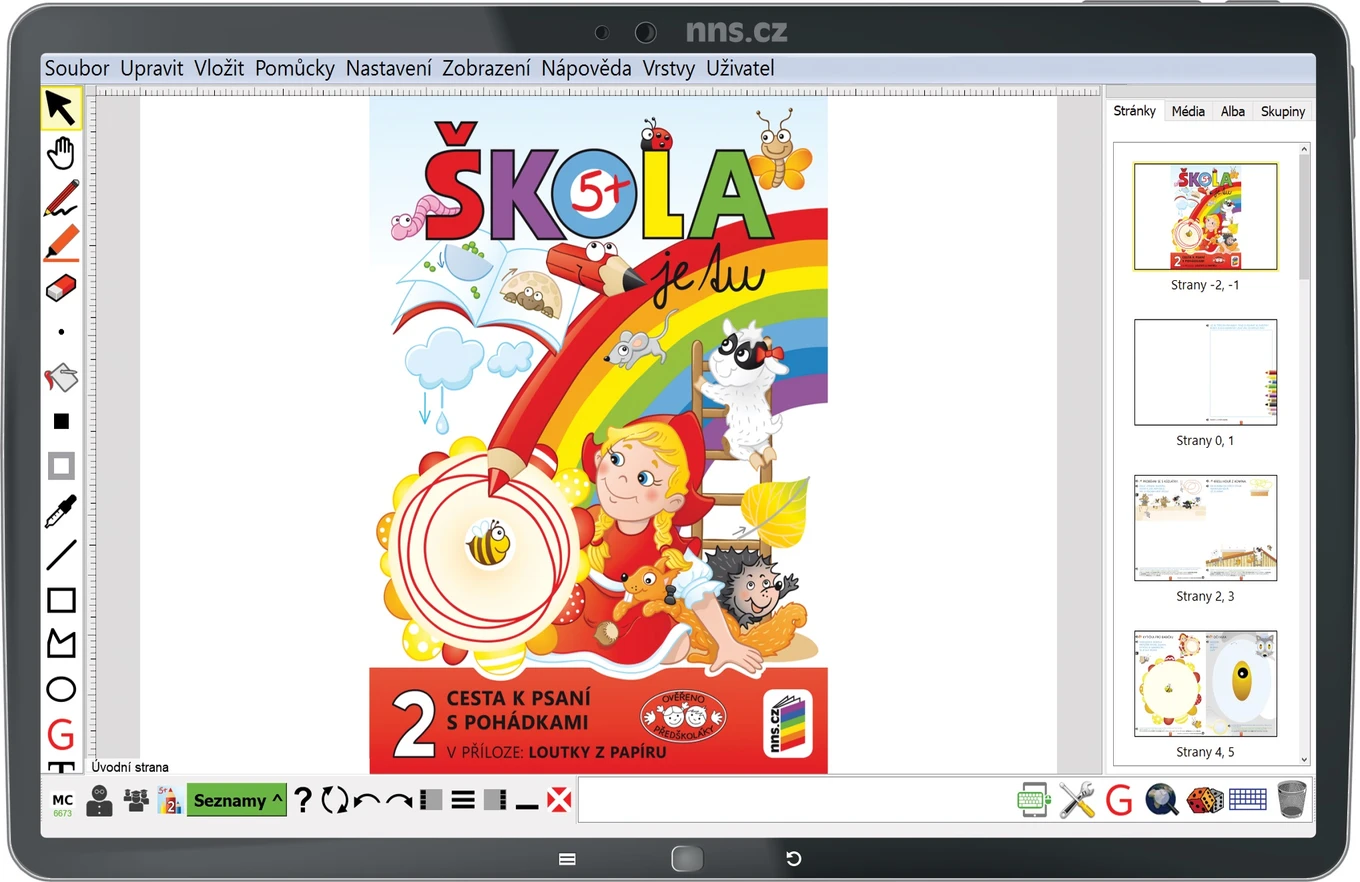Choose the ellipse shape tool
The height and width of the screenshot is (882, 1360).
[x=61, y=689]
